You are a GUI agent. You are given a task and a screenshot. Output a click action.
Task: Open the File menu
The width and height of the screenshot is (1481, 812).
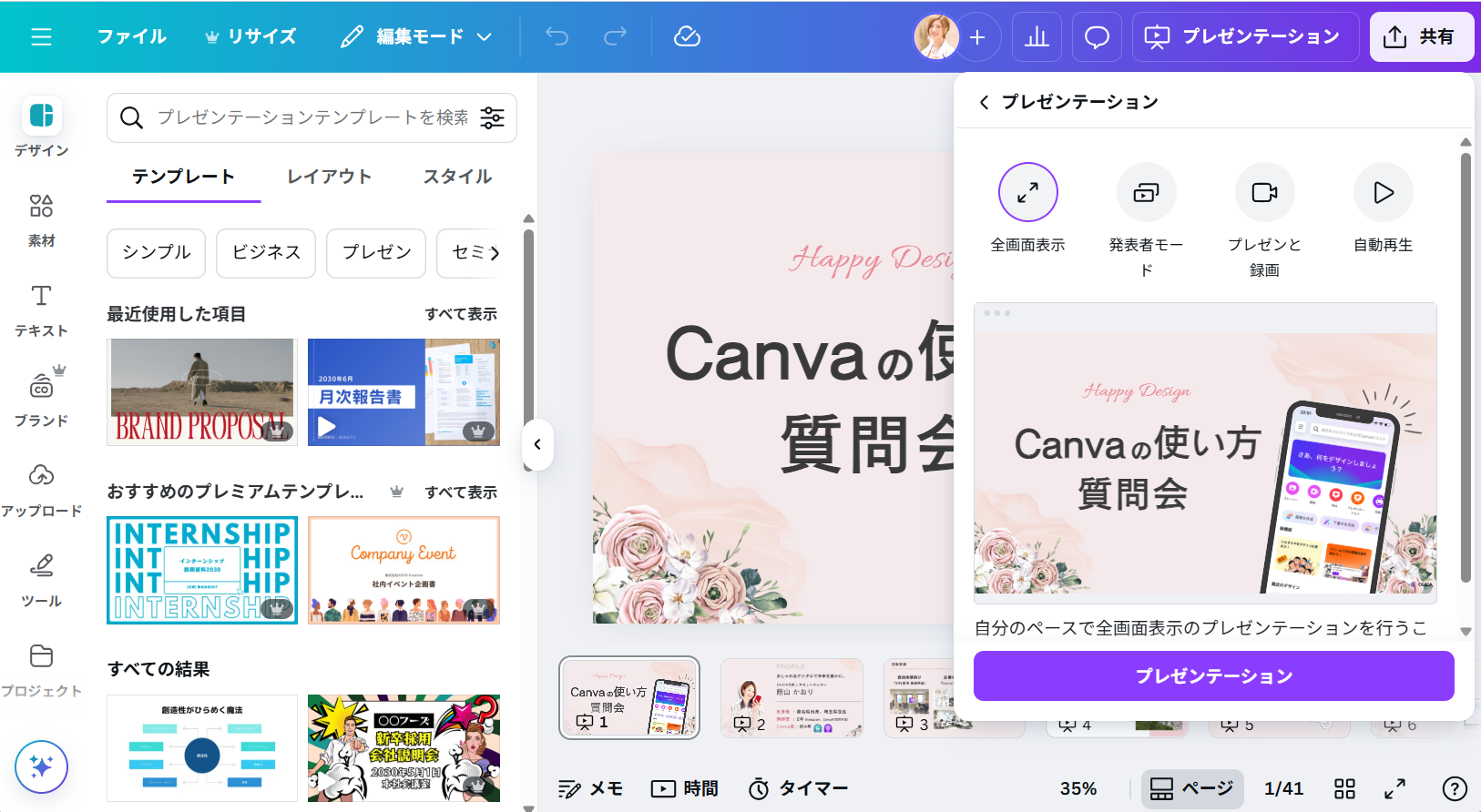coord(132,37)
